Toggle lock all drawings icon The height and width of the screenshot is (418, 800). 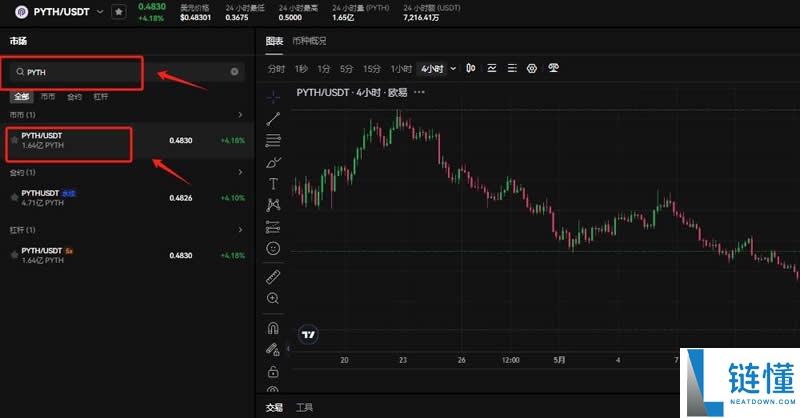[x=273, y=371]
